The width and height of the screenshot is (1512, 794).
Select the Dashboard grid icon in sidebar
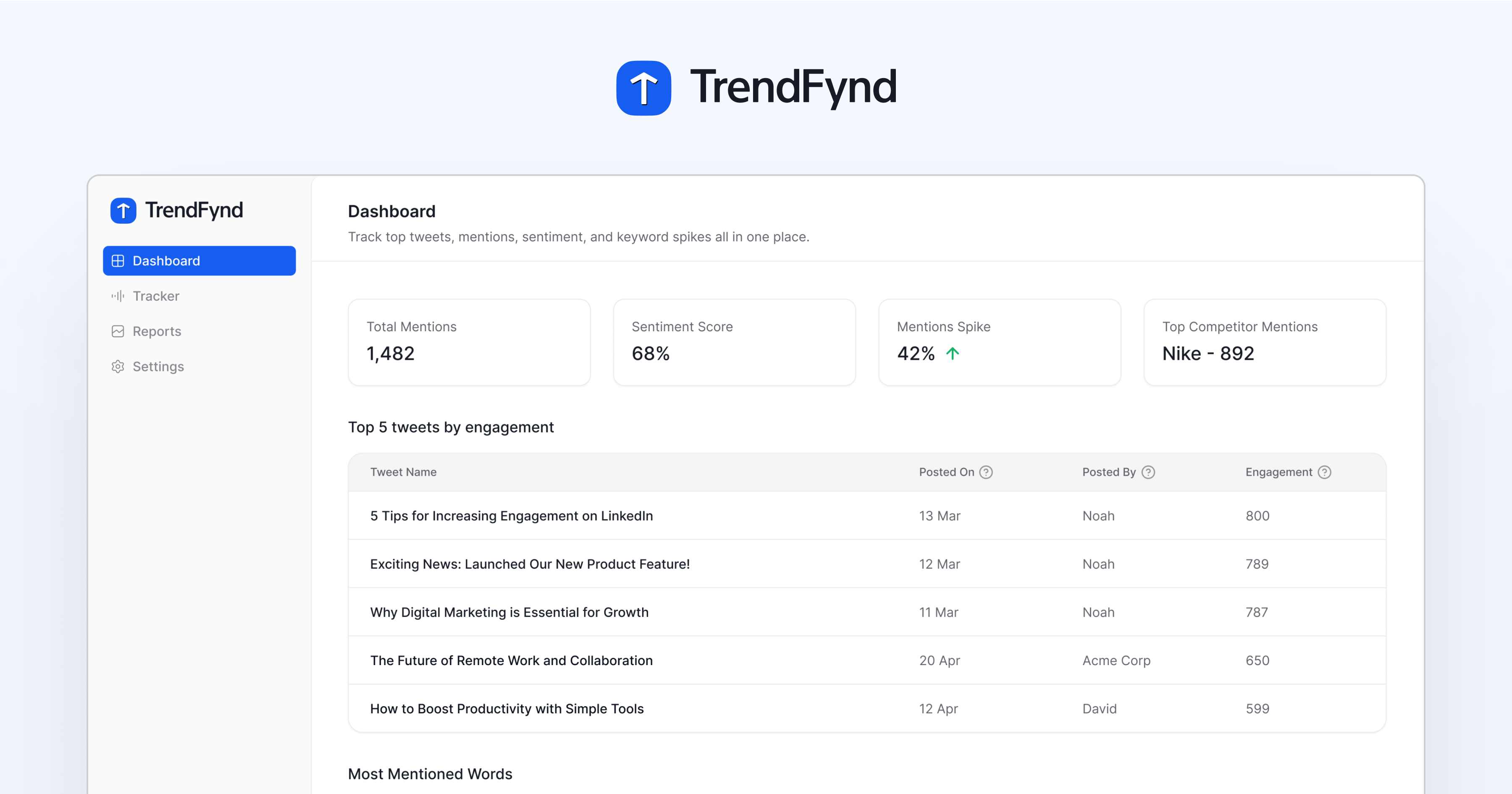point(118,261)
